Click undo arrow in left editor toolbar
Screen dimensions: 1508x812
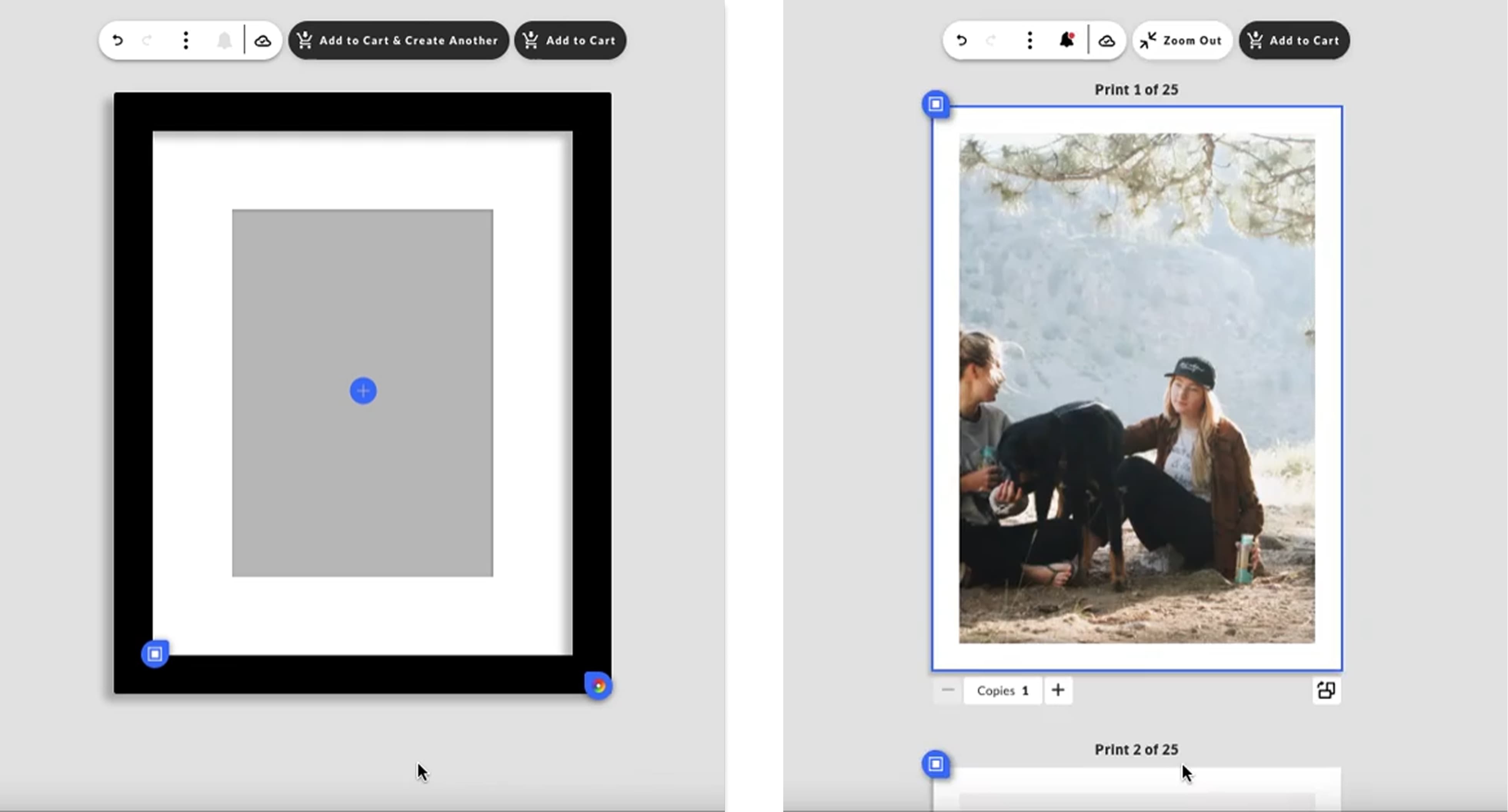(x=118, y=40)
